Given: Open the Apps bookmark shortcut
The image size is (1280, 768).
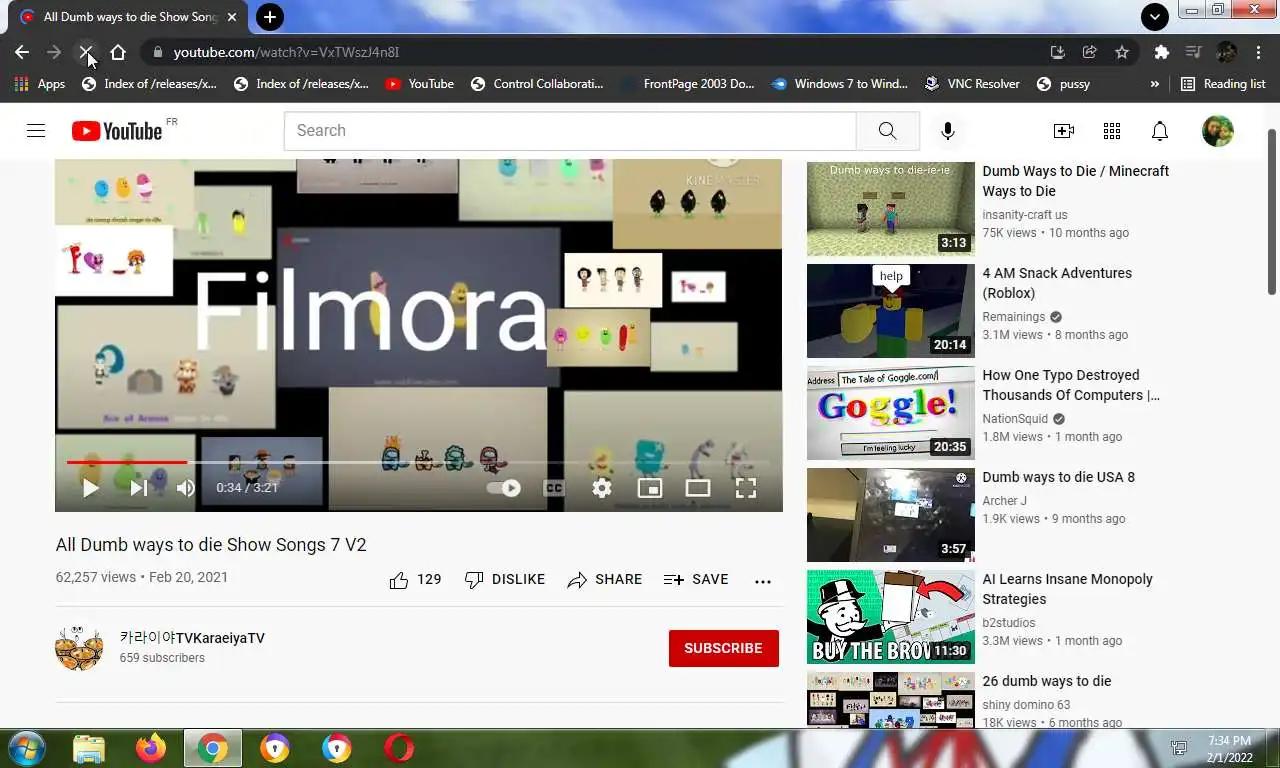Looking at the screenshot, I should [40, 84].
